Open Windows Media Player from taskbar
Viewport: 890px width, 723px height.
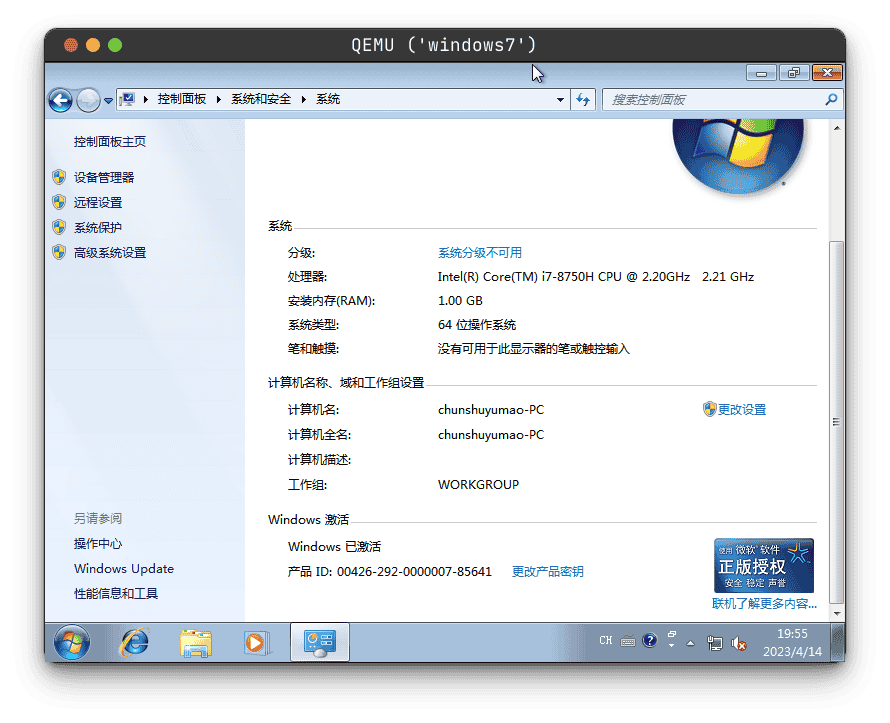pos(257,643)
